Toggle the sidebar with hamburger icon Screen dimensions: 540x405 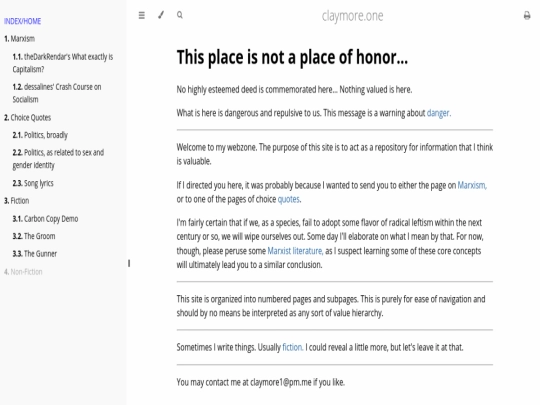click(142, 15)
